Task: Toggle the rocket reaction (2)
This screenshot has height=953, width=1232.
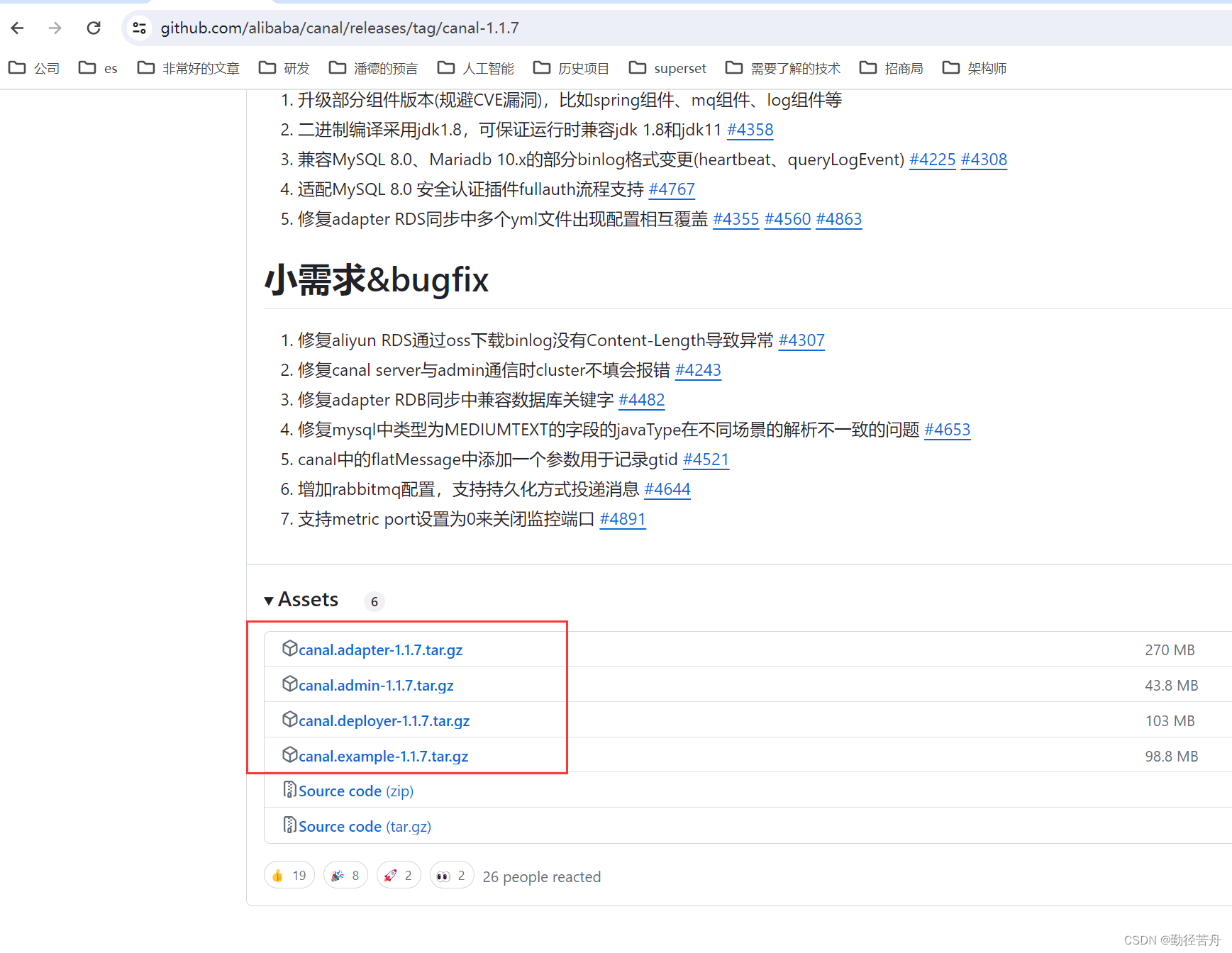Action: coord(399,876)
